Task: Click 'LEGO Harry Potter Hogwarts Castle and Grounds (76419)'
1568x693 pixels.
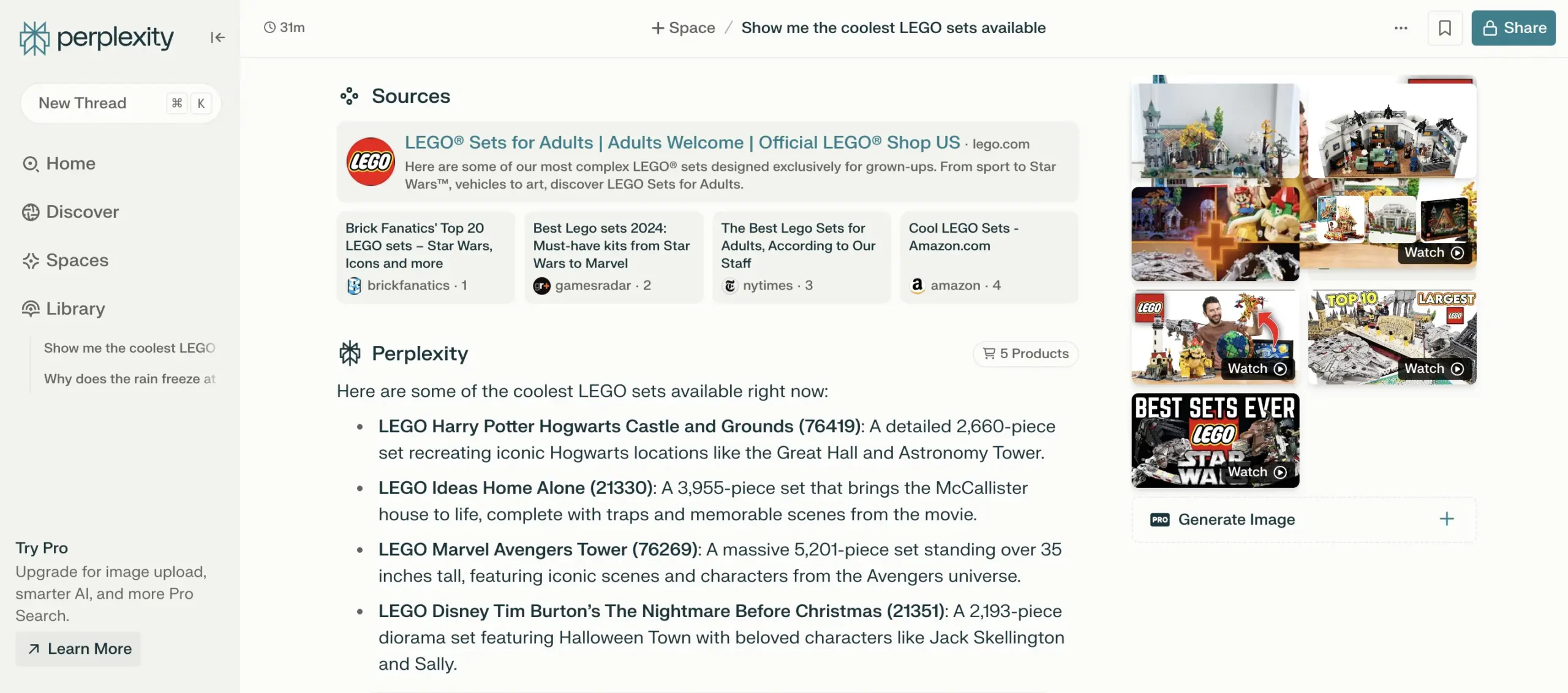Action: coord(619,427)
